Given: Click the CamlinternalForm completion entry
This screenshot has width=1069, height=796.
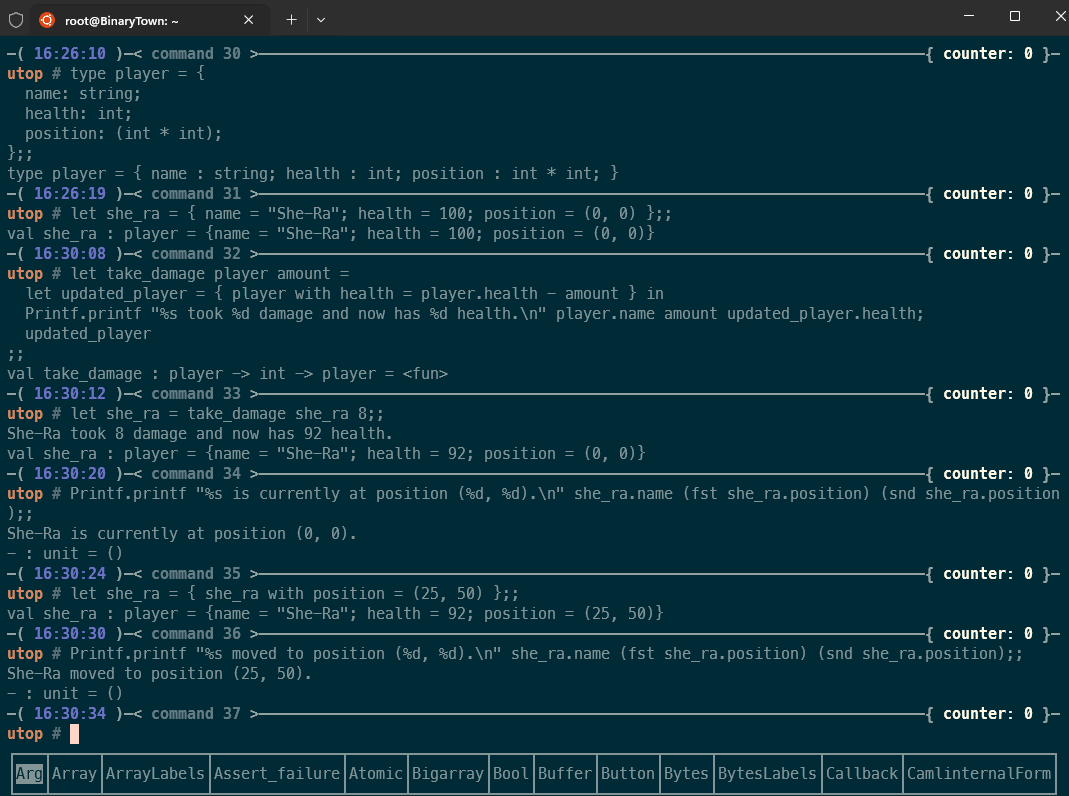Looking at the screenshot, I should point(979,773).
